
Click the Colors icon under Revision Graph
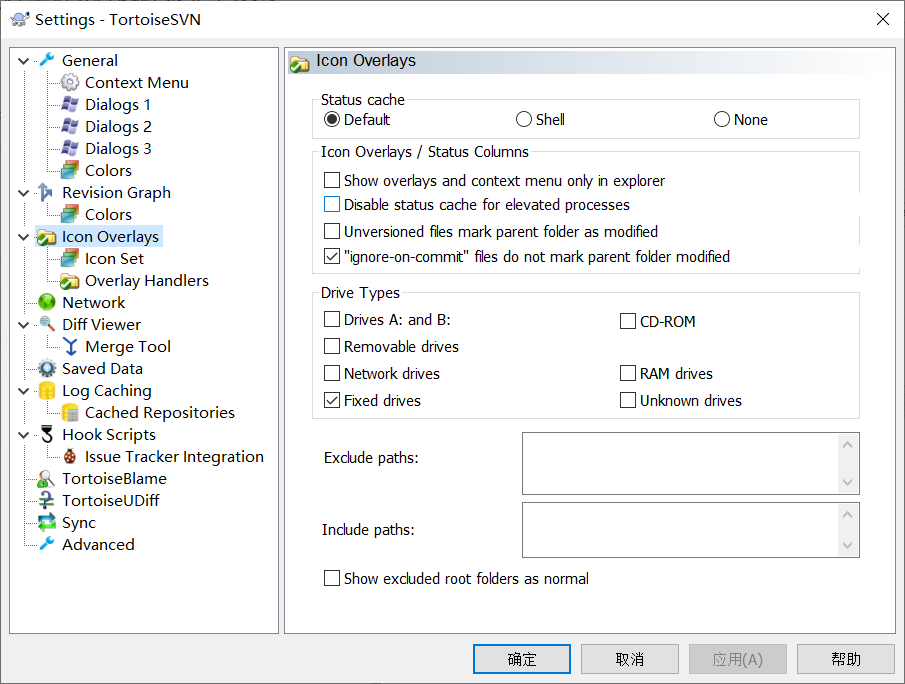coord(70,214)
